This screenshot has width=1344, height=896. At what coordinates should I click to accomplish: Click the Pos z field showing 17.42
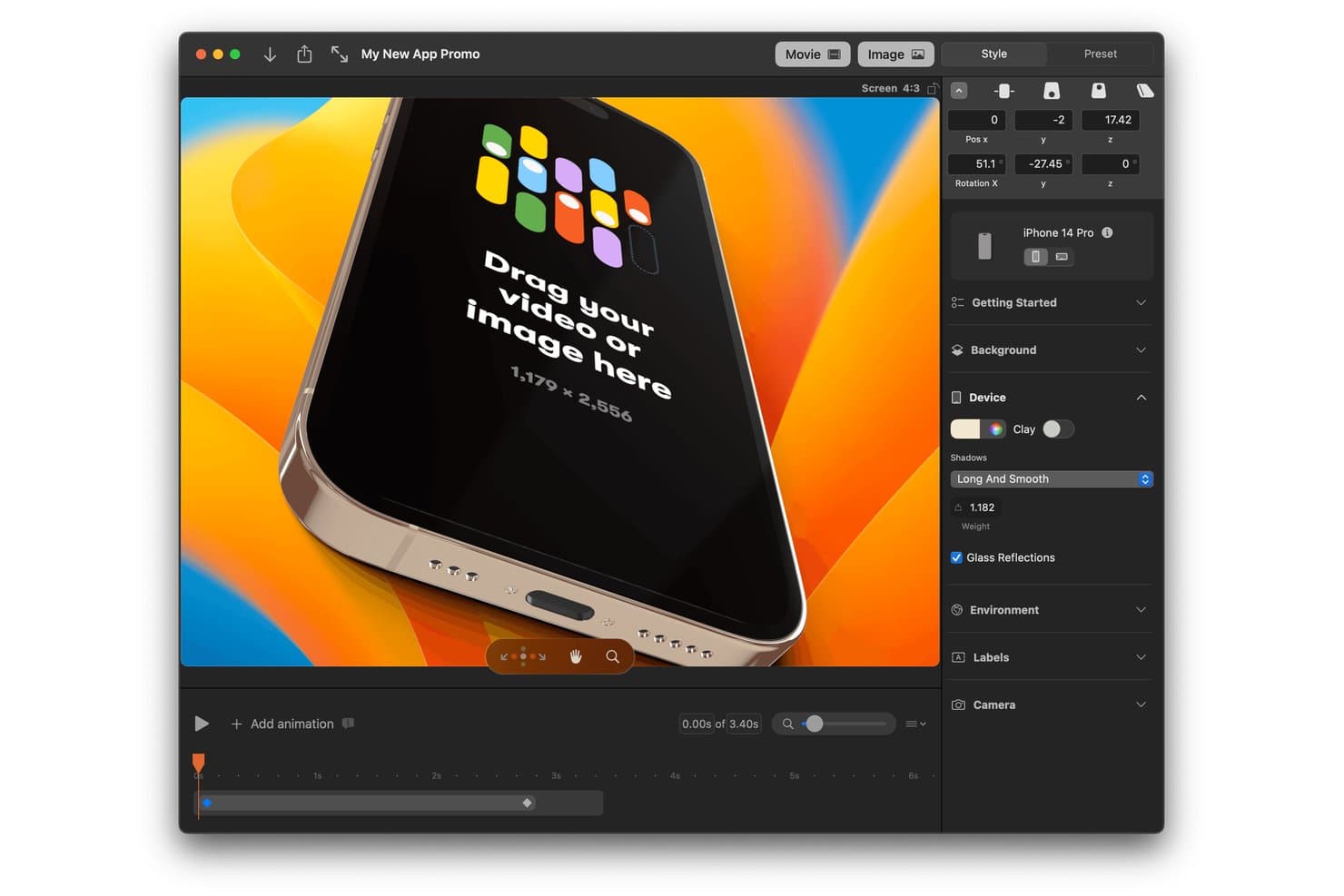click(x=1111, y=120)
